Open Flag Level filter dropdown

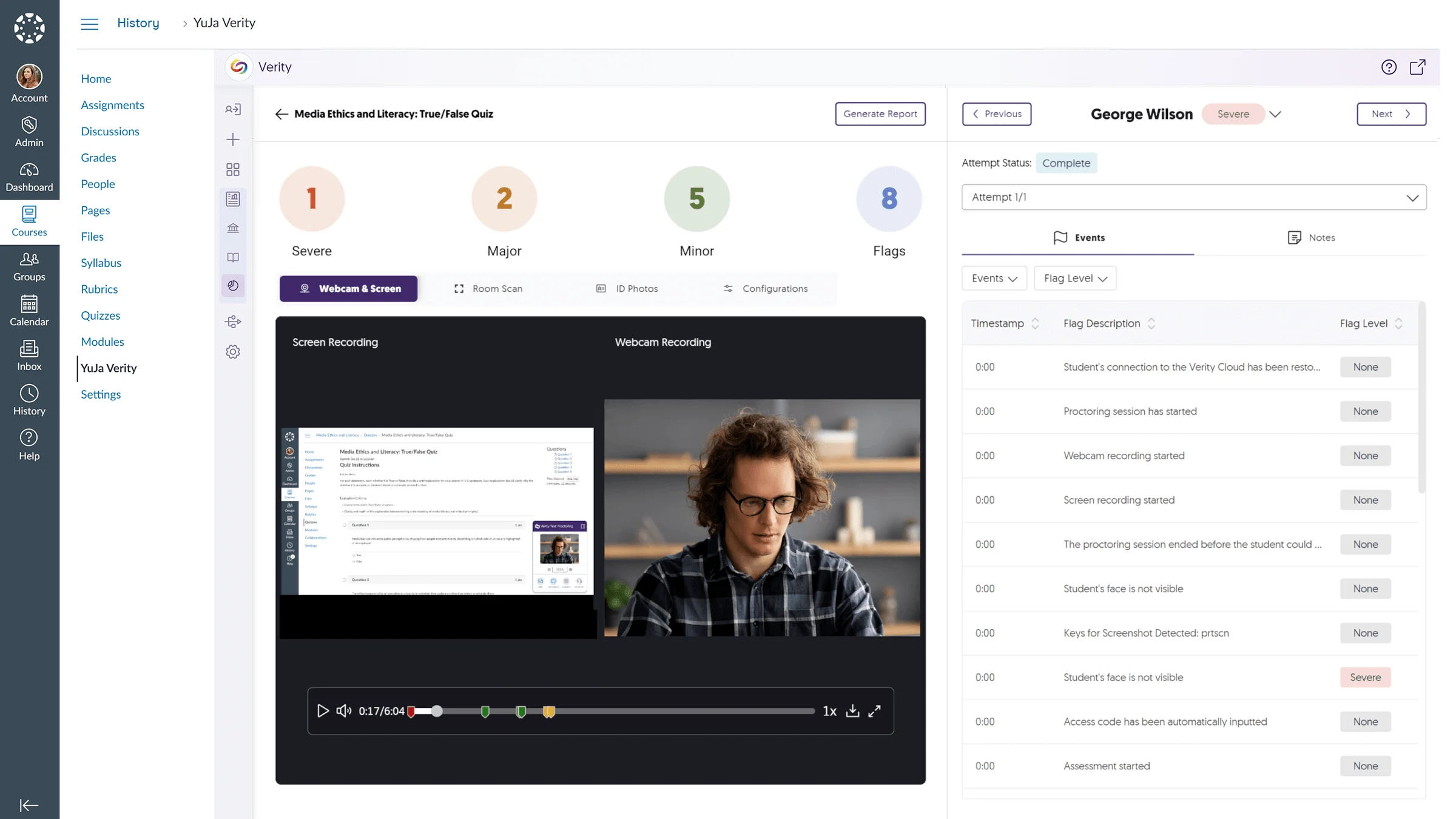point(1075,278)
